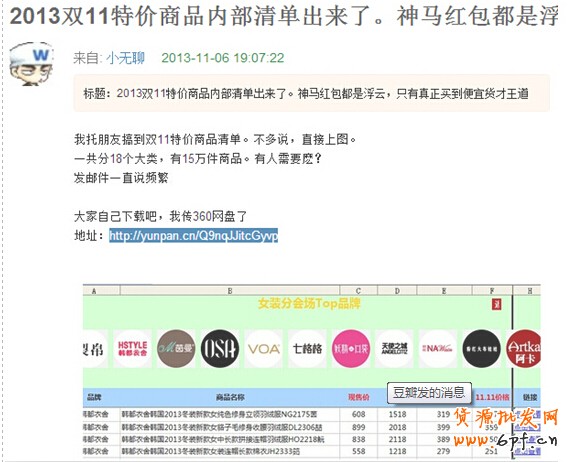Click the NA Wain brand logo
Image resolution: width=568 pixels, height=462 pixels.
pos(438,349)
